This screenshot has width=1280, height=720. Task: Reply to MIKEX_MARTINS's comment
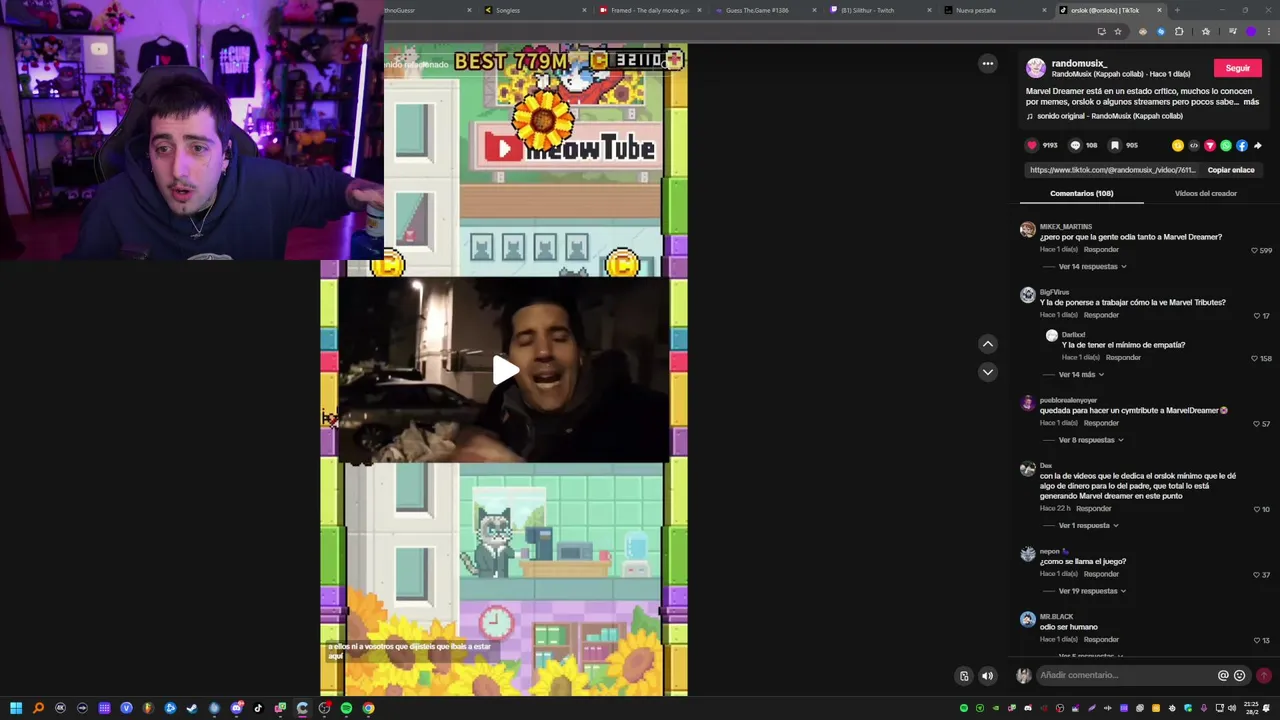pos(1101,249)
